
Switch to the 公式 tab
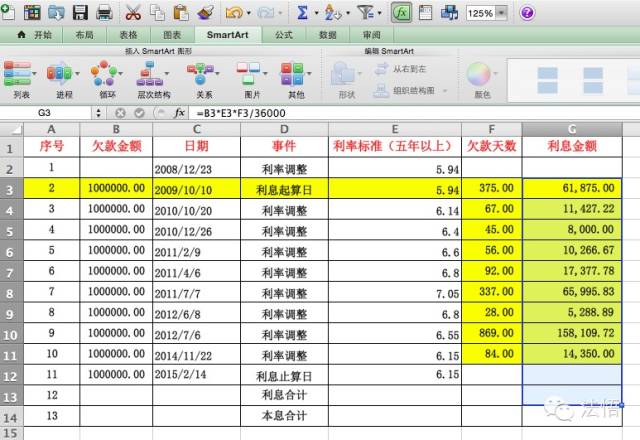click(284, 35)
